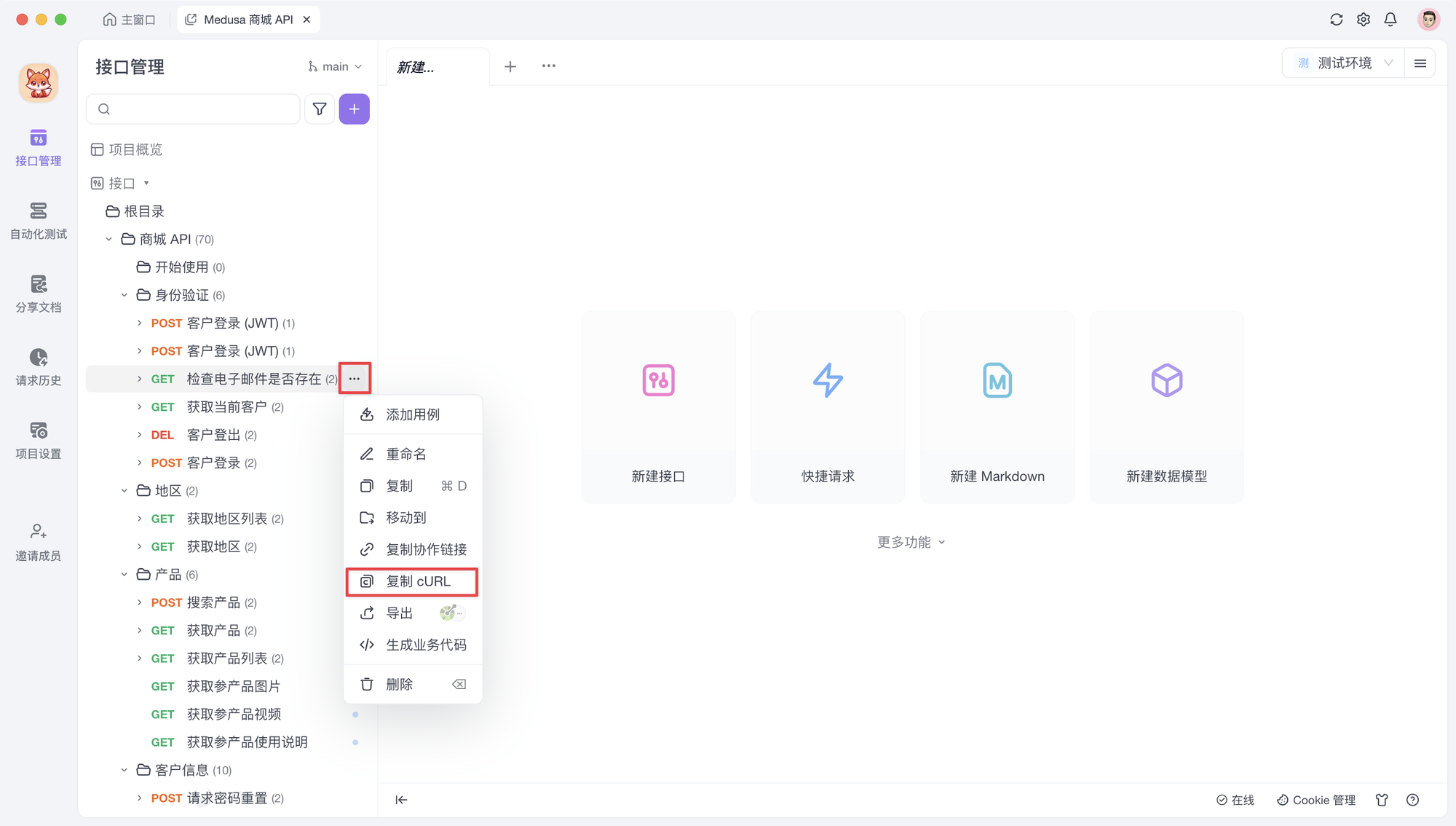Select 生成业务代码 menu item
Image resolution: width=1456 pixels, height=826 pixels.
point(413,645)
